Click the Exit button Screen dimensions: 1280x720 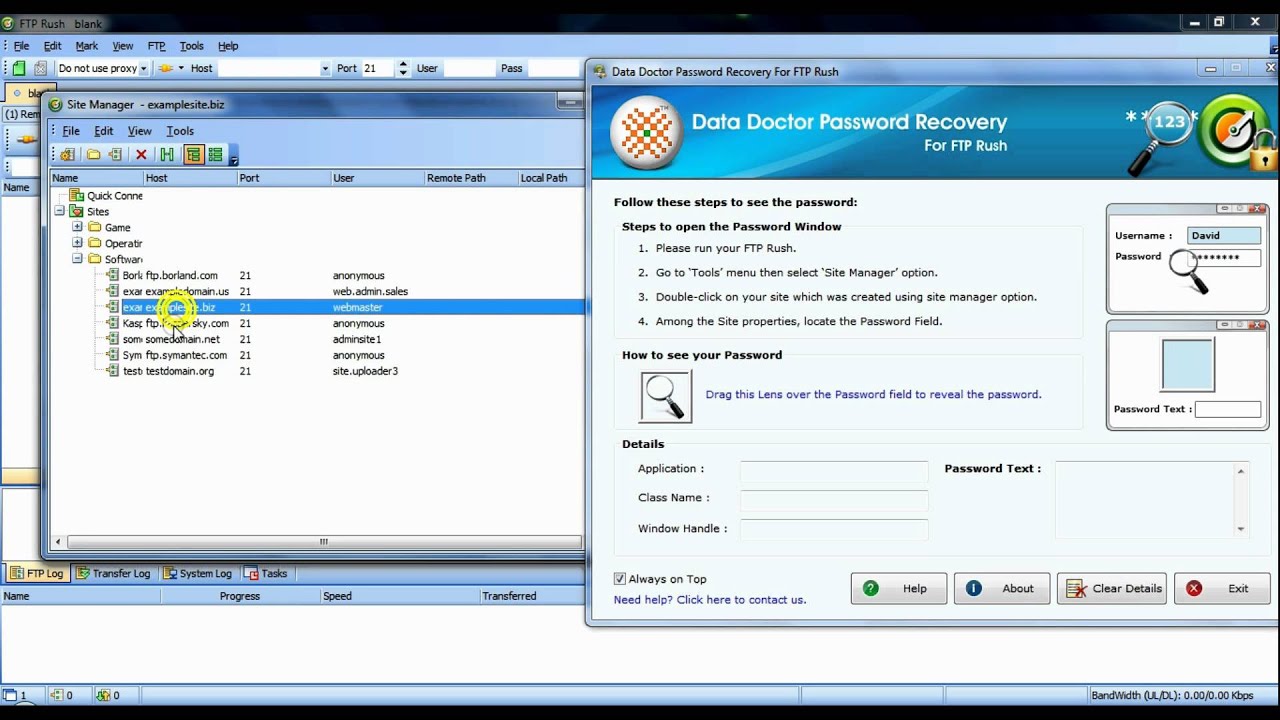click(x=1222, y=589)
